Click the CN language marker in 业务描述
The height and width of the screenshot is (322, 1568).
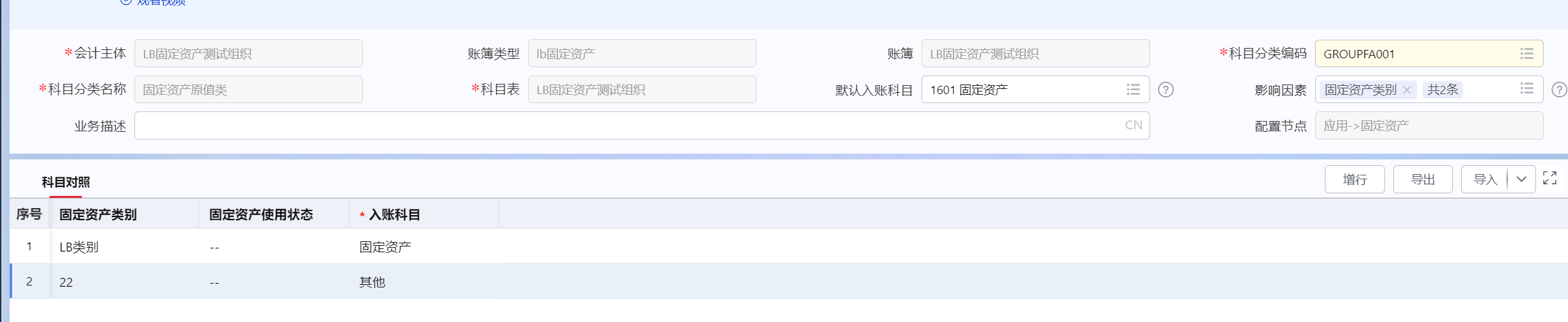click(1133, 125)
